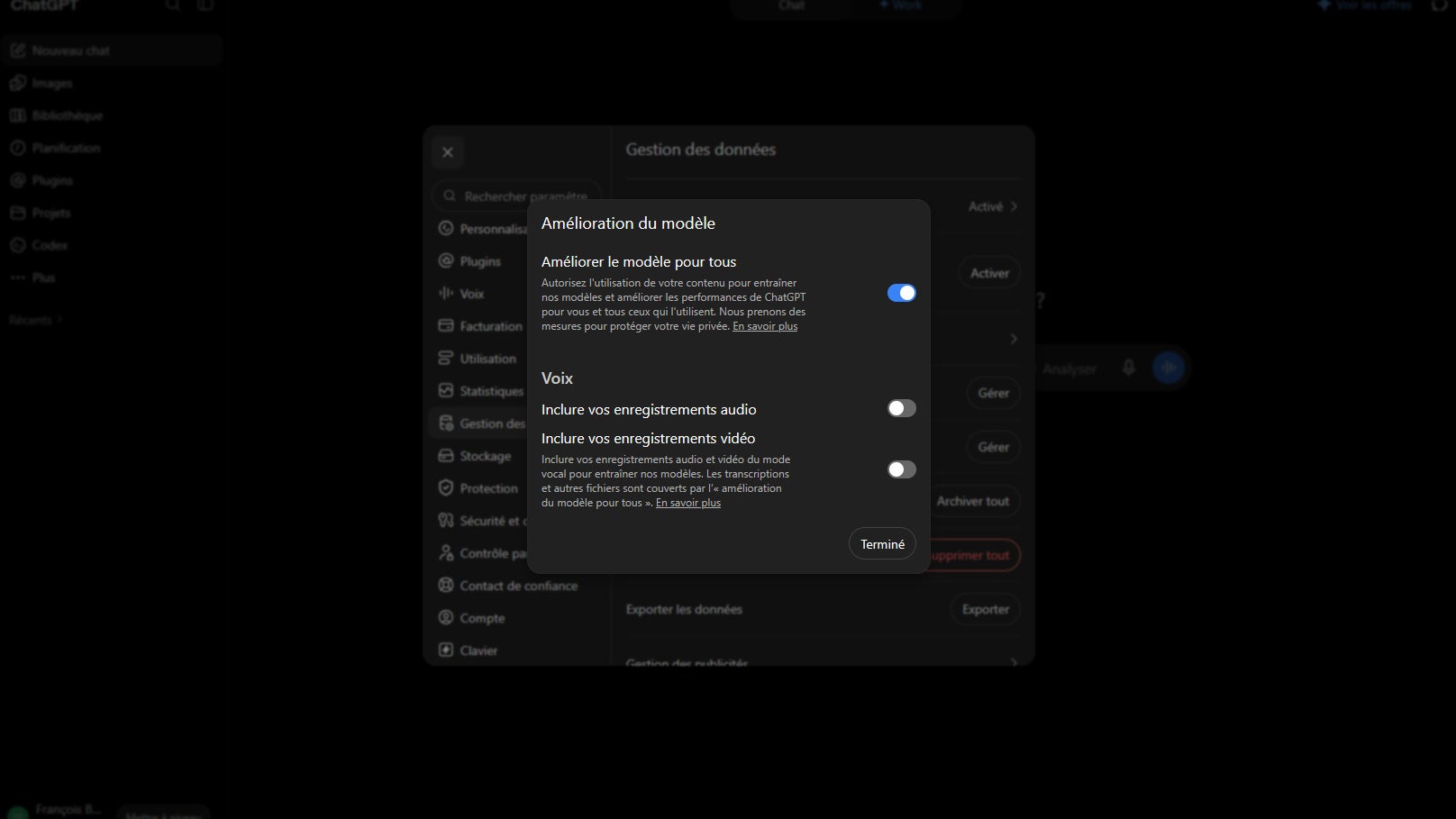Viewport: 1456px width, 819px height.
Task: Click 'Nouveau chat' in the sidebar
Action: [112, 50]
